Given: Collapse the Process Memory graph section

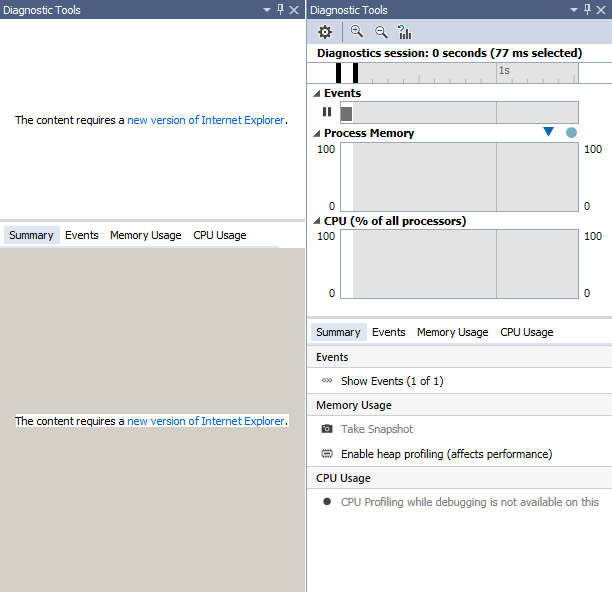Looking at the screenshot, I should click(318, 133).
